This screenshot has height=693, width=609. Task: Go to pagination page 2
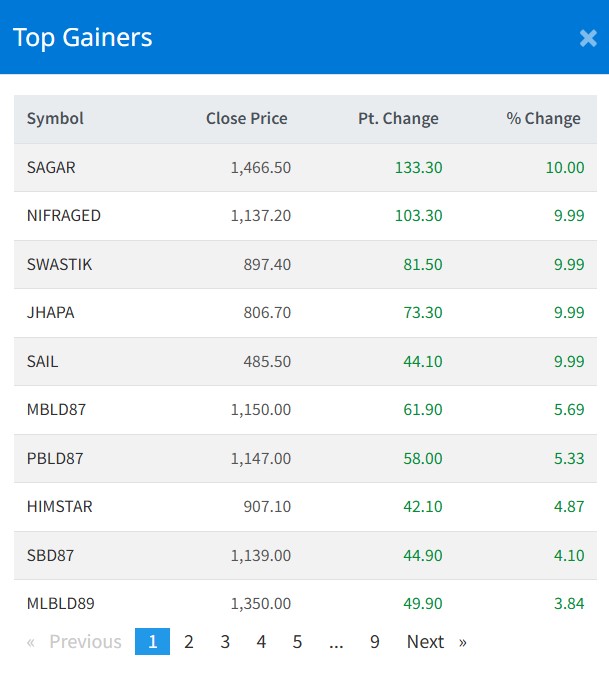pos(189,642)
